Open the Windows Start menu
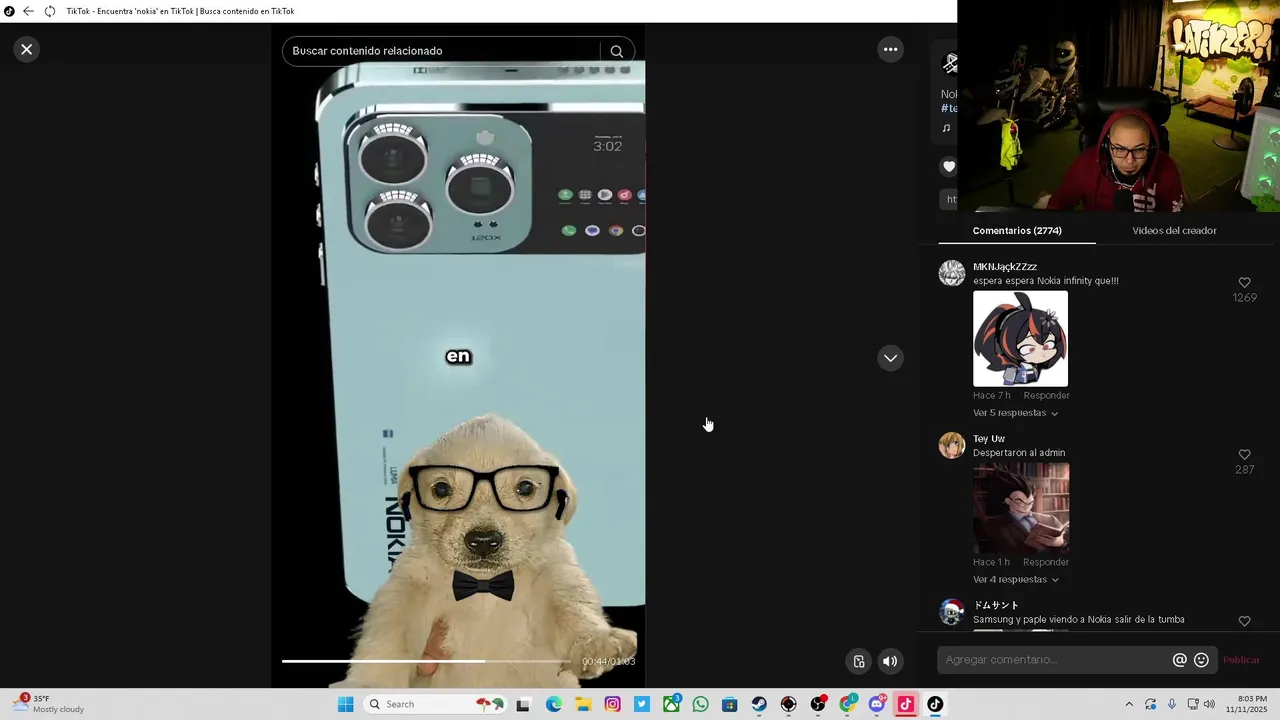The image size is (1280, 720). pos(346,704)
